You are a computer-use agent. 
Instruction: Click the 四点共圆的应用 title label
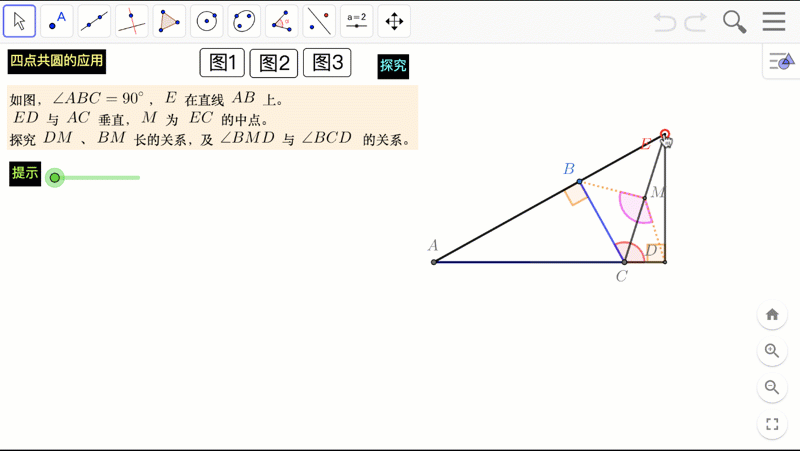click(x=57, y=61)
